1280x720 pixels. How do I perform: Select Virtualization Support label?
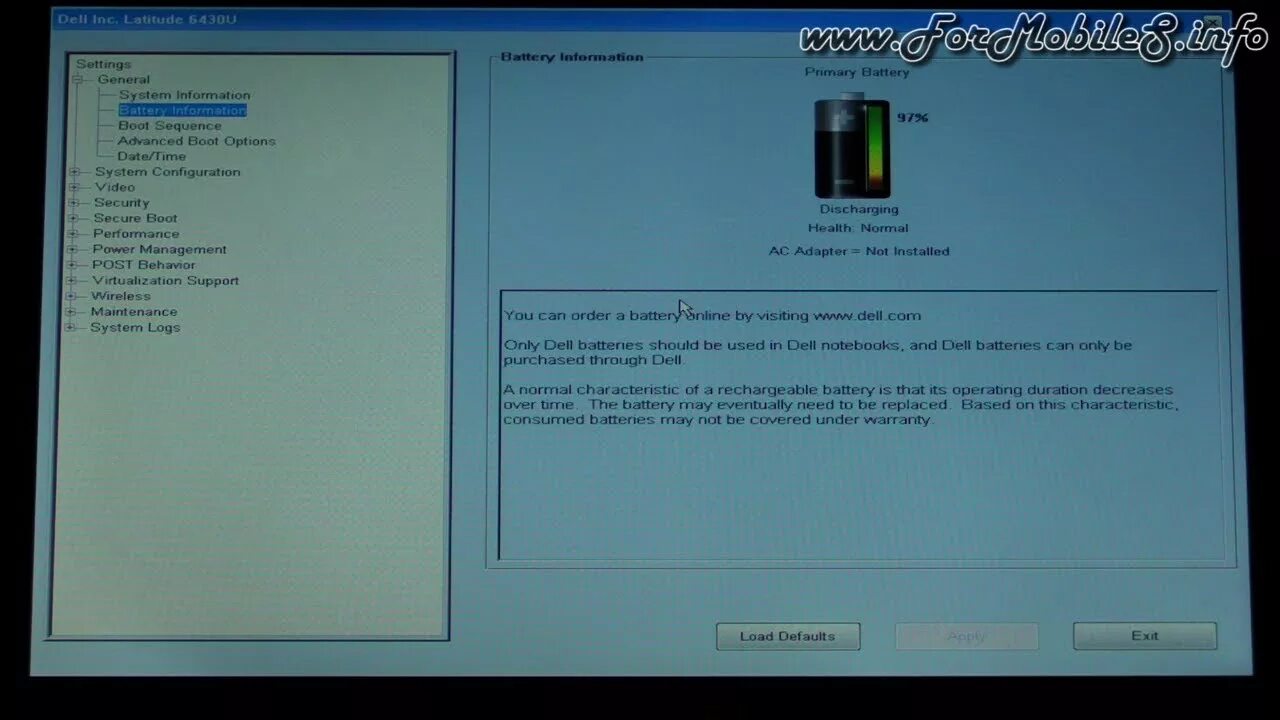(x=165, y=281)
